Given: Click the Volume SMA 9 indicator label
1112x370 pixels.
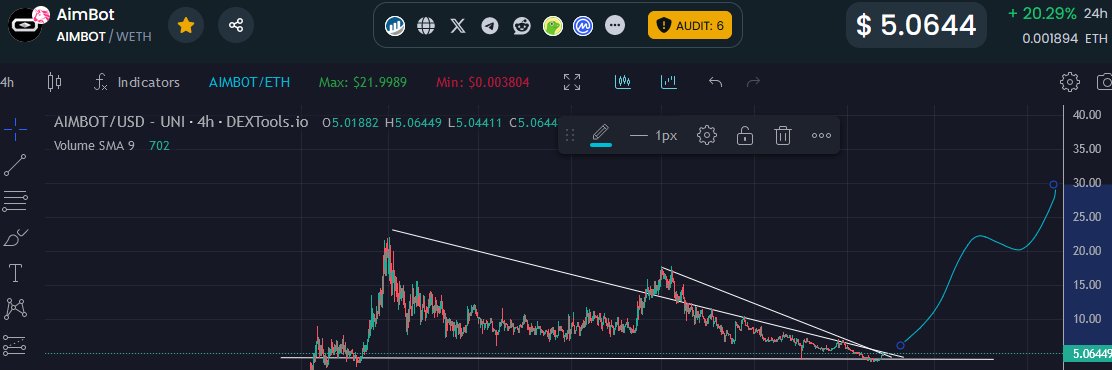Looking at the screenshot, I should click(94, 145).
